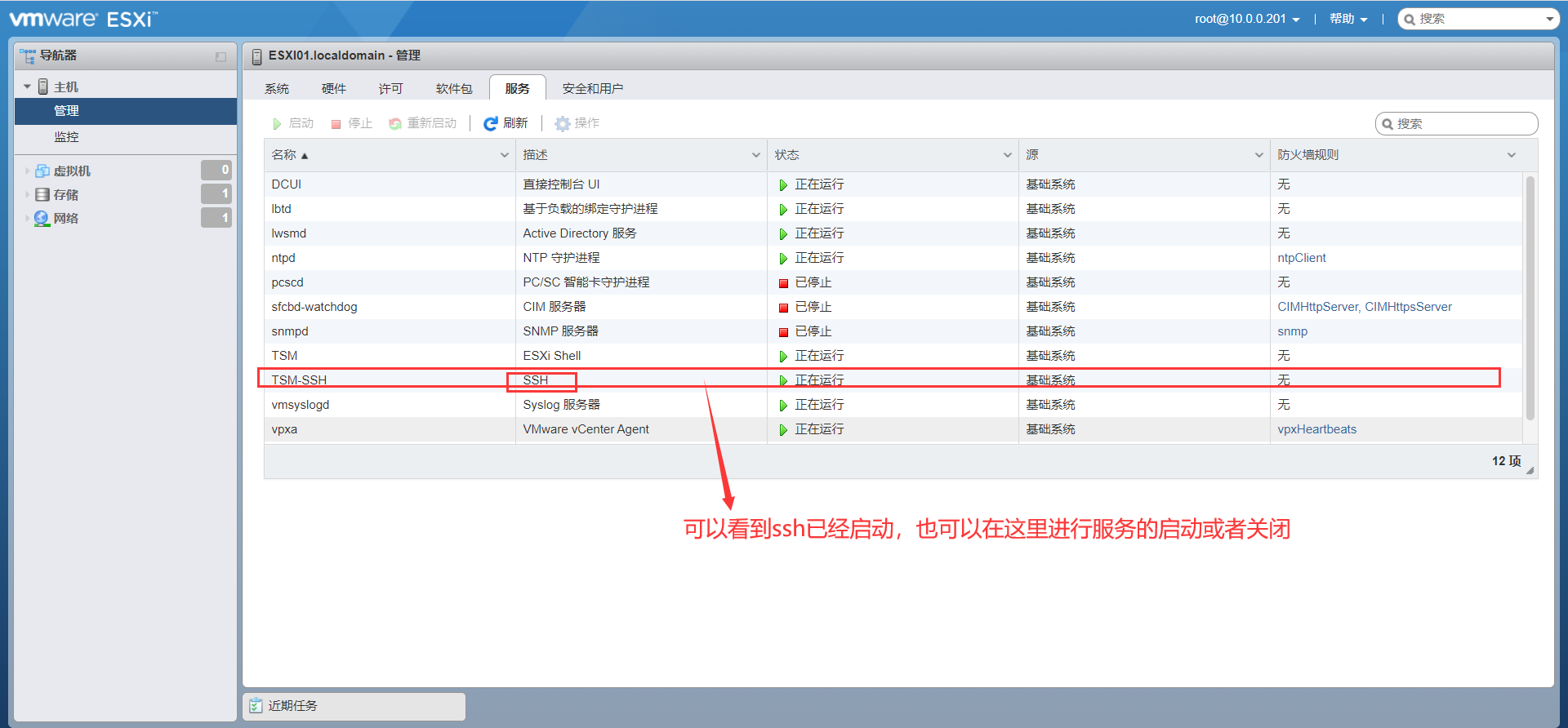Collapse the Host tree node

coord(27,87)
